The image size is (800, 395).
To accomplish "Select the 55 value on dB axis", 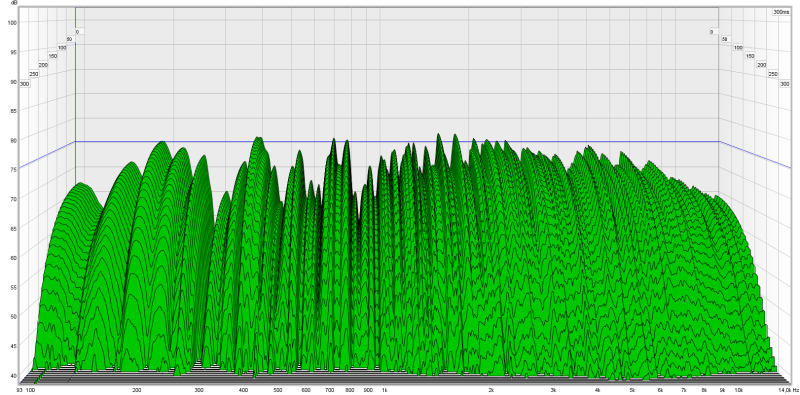I will tap(14, 287).
